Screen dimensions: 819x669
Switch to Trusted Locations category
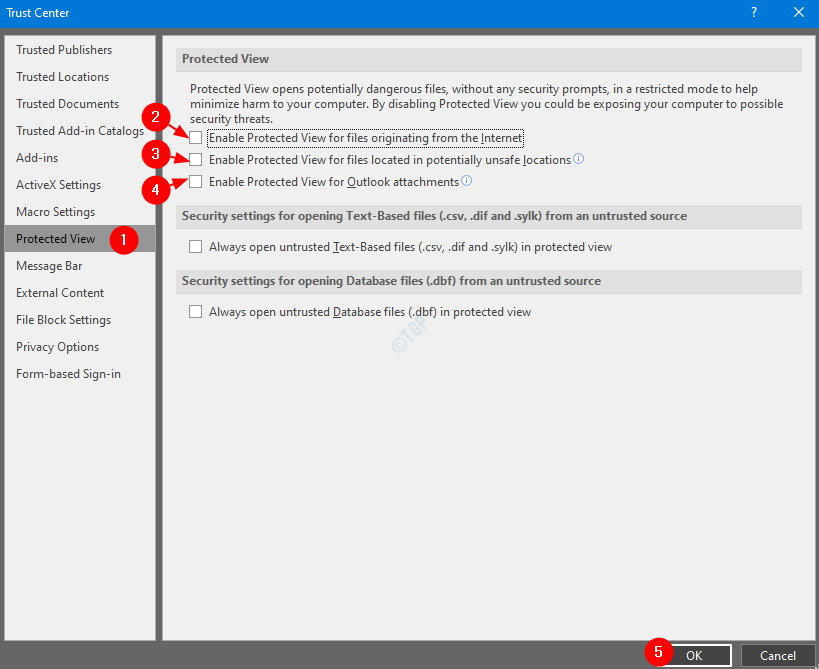tap(63, 77)
